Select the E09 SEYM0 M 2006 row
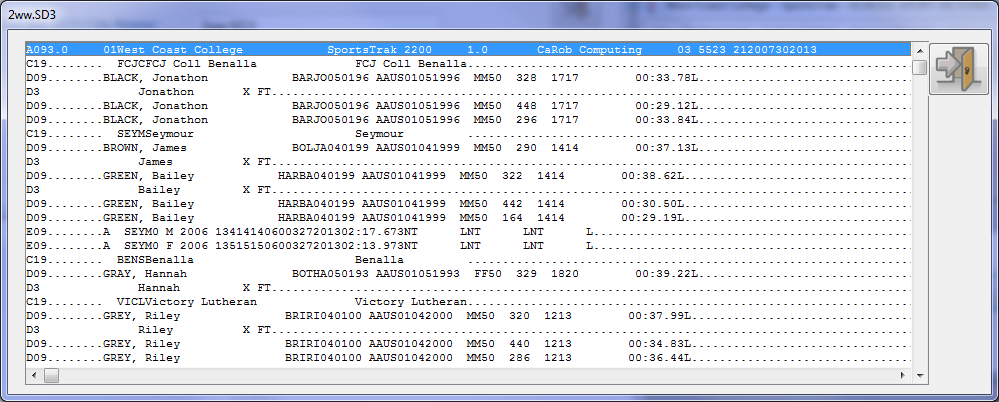 (x=468, y=232)
